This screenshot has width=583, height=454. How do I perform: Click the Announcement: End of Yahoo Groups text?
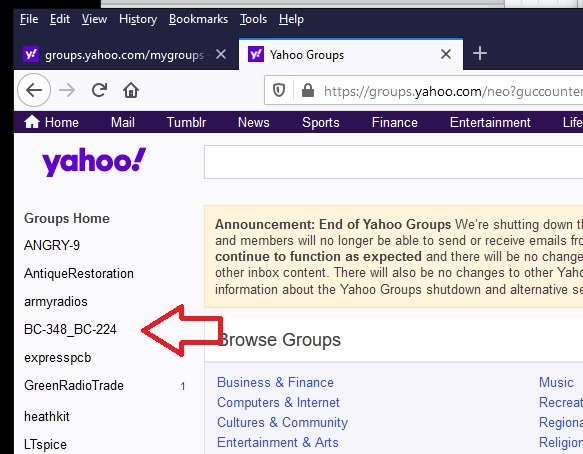pyautogui.click(x=333, y=225)
